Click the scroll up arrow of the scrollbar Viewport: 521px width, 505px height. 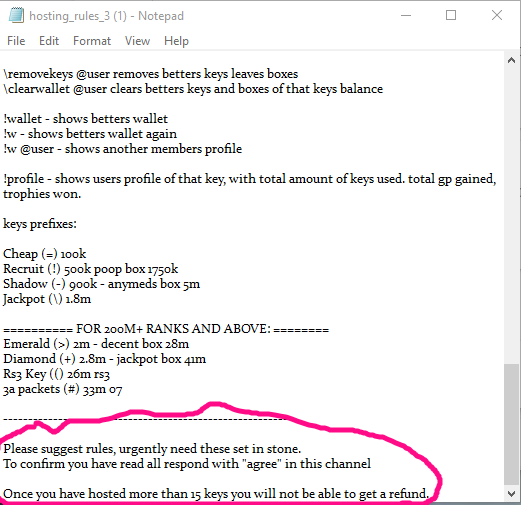point(511,60)
